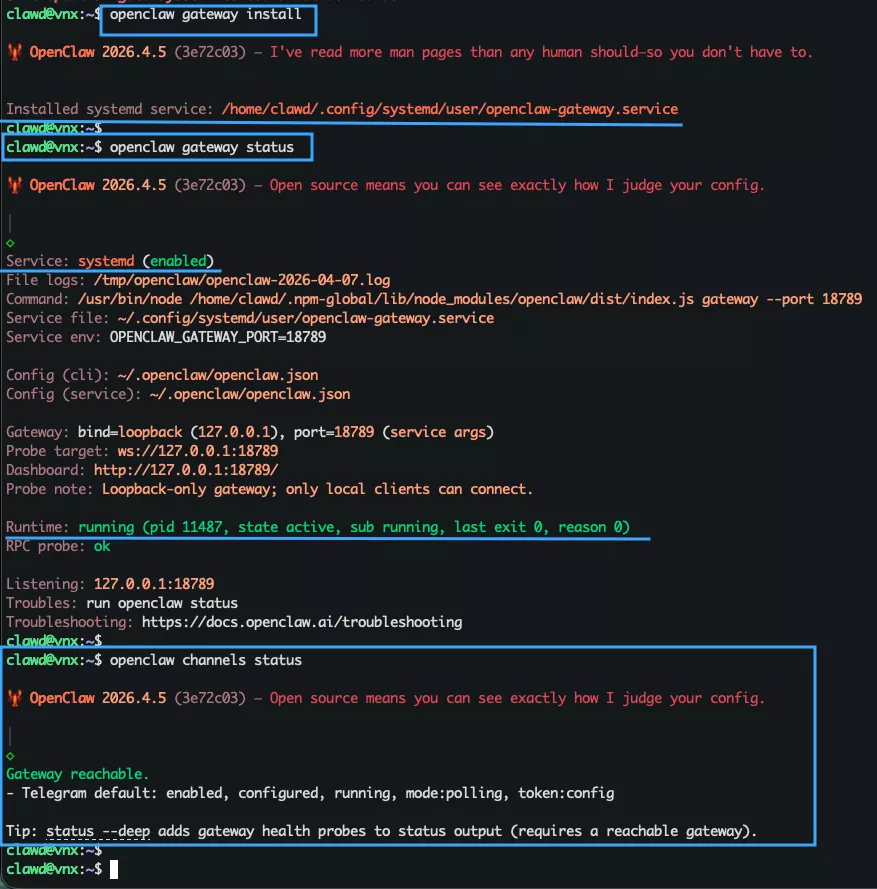Click the lobster icon under the channels status command

[14, 698]
